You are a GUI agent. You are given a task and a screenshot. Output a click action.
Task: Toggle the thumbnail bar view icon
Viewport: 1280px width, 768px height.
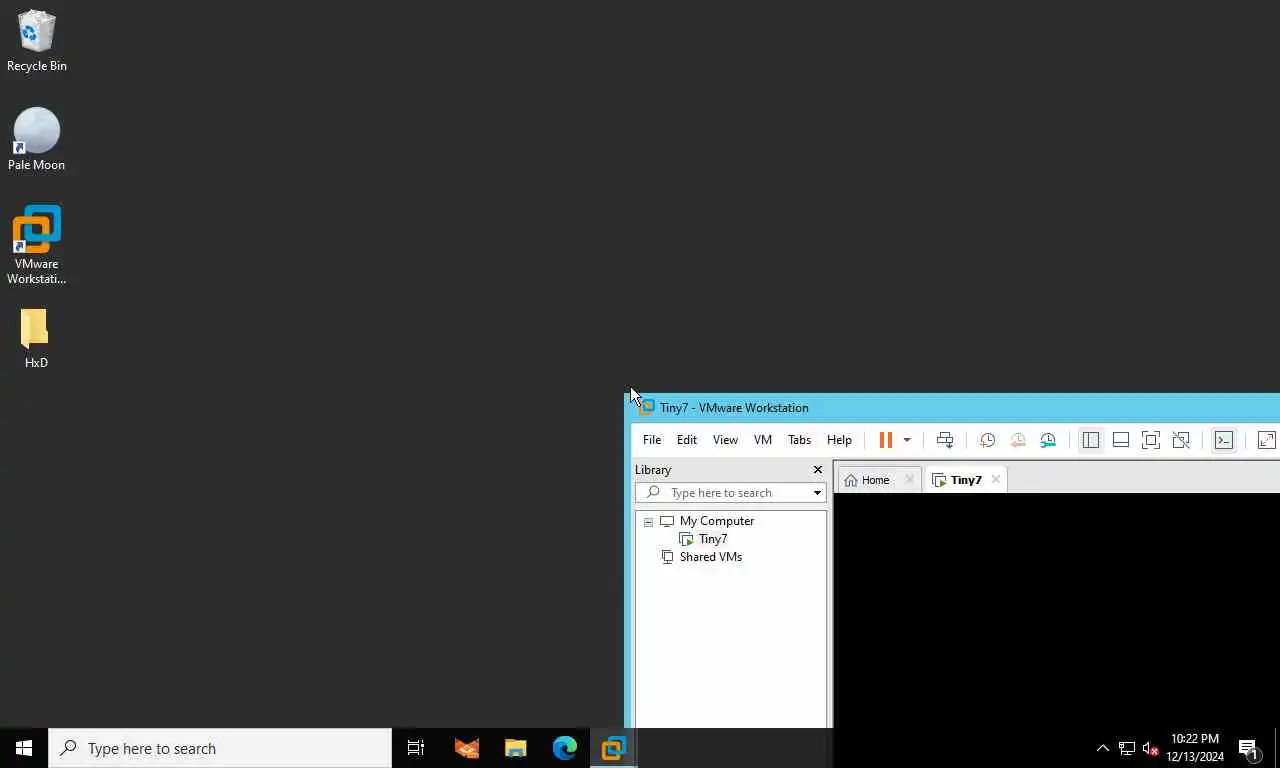pyautogui.click(x=1121, y=440)
